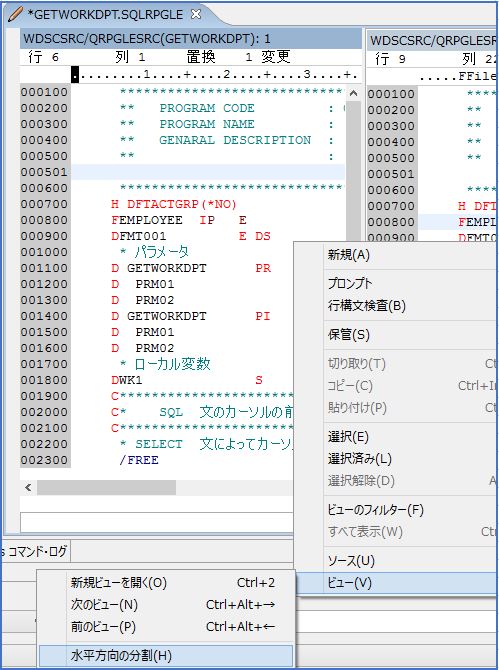Screen dimensions: 499x670
Task: Close the GETWORKDPT.SQLRPGLE editor tab
Action: pos(196,14)
